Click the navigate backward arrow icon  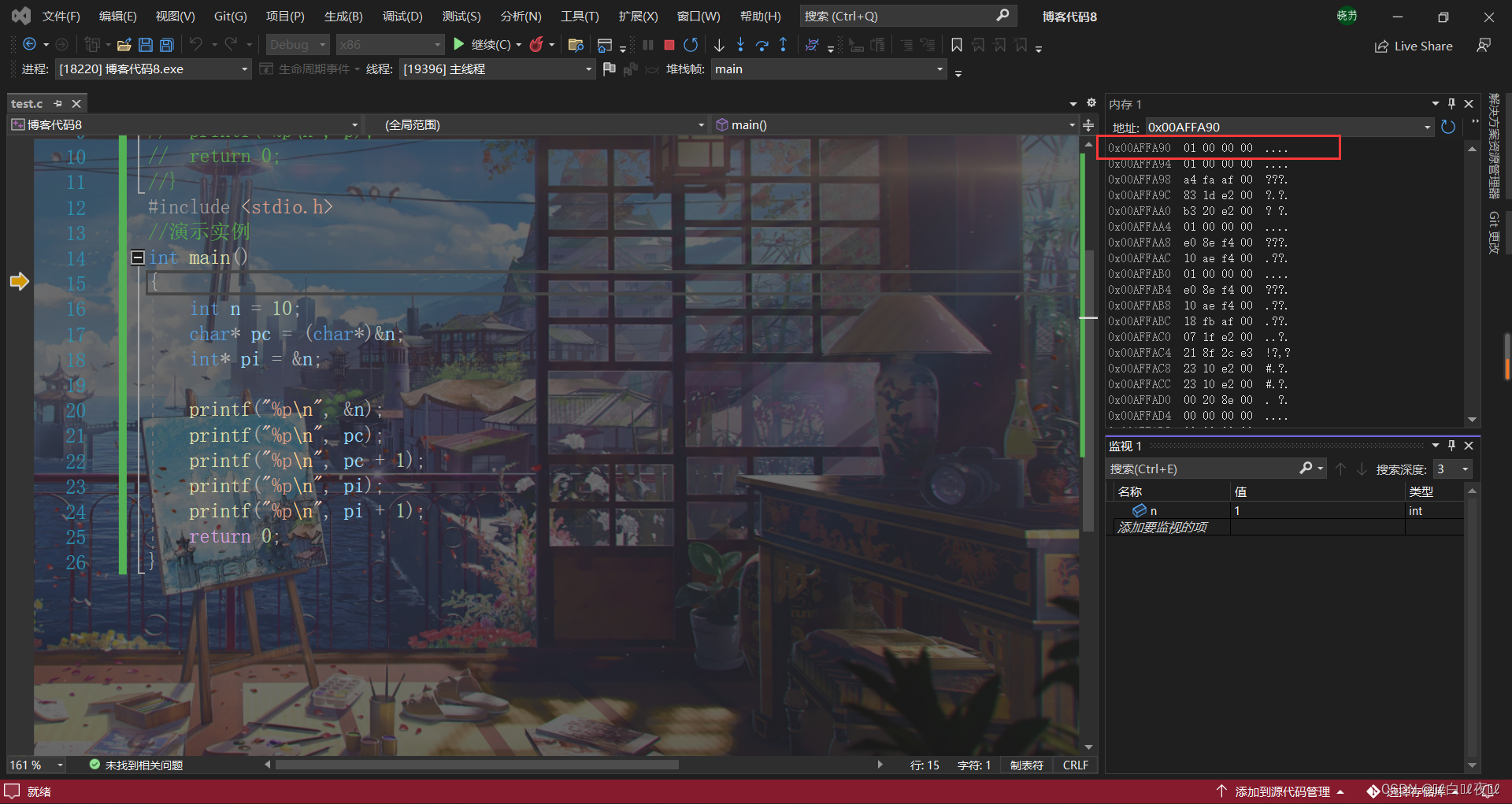coord(30,45)
